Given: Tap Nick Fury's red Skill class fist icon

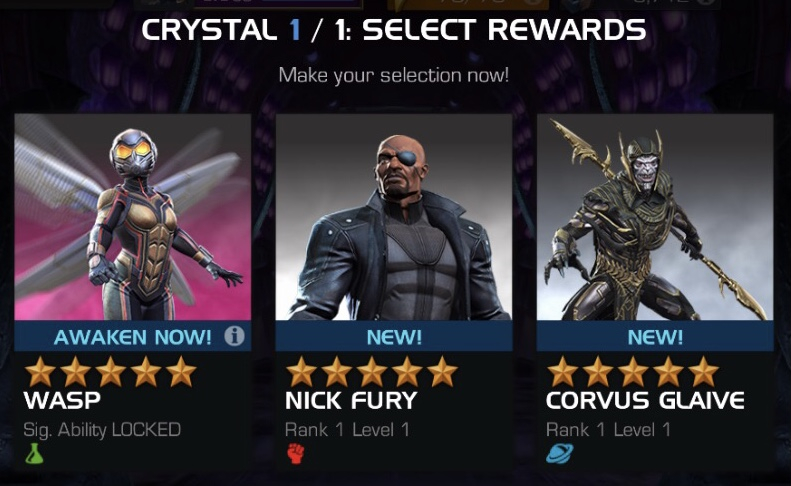Looking at the screenshot, I should point(296,453).
